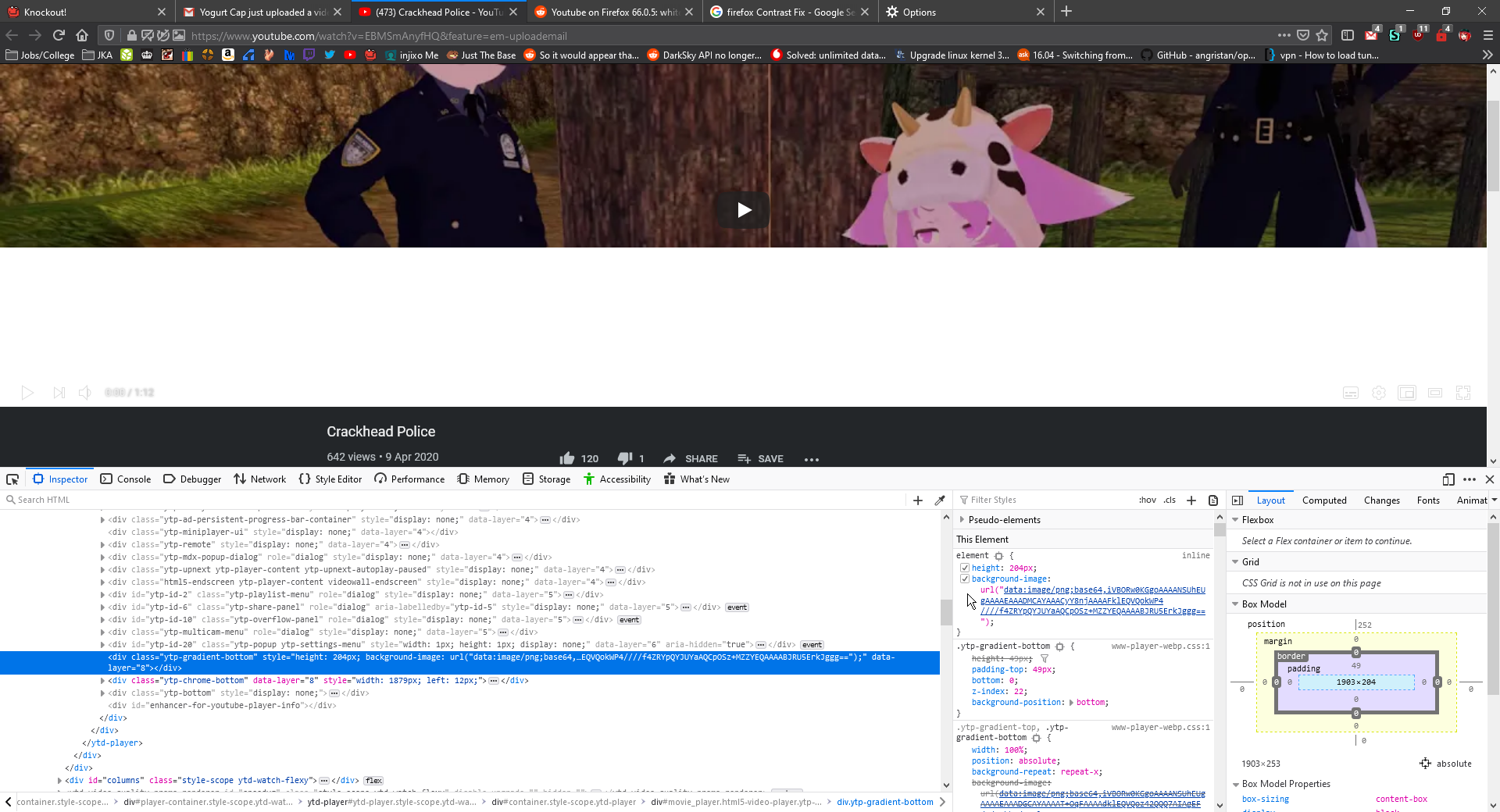
Task: Bookmark this page with star
Action: (x=1322, y=35)
